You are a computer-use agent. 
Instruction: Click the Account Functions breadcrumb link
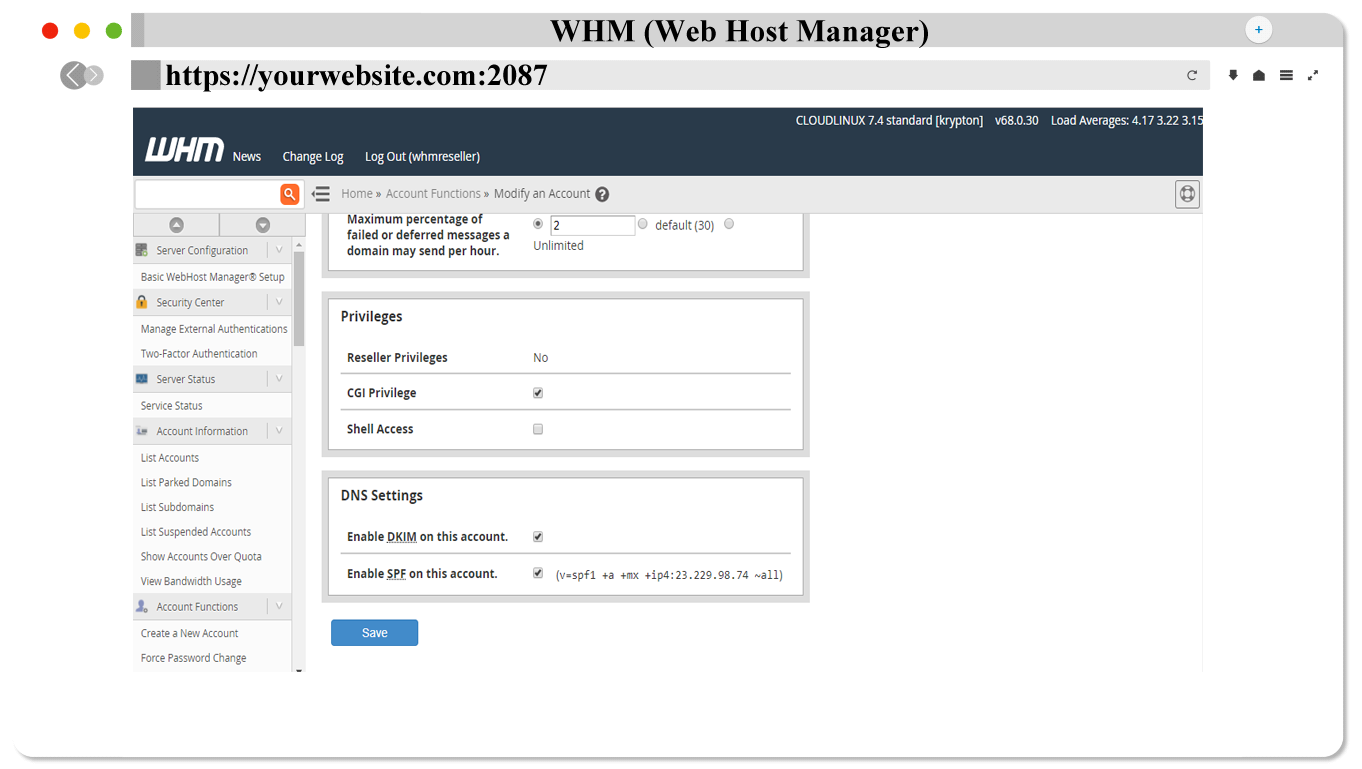pyautogui.click(x=433, y=194)
